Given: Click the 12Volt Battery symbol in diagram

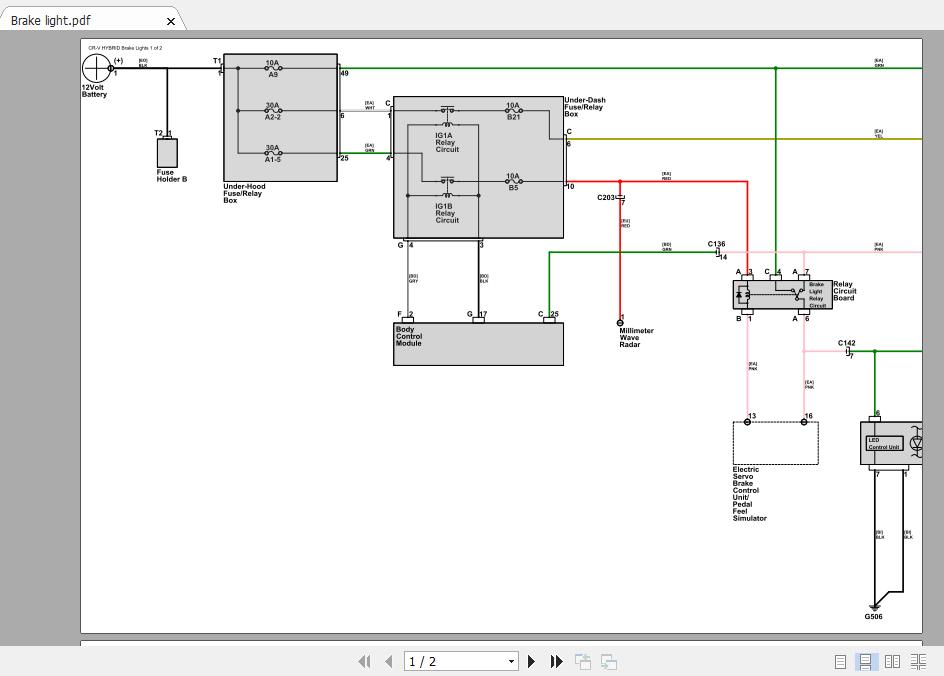Looking at the screenshot, I should tap(96, 69).
